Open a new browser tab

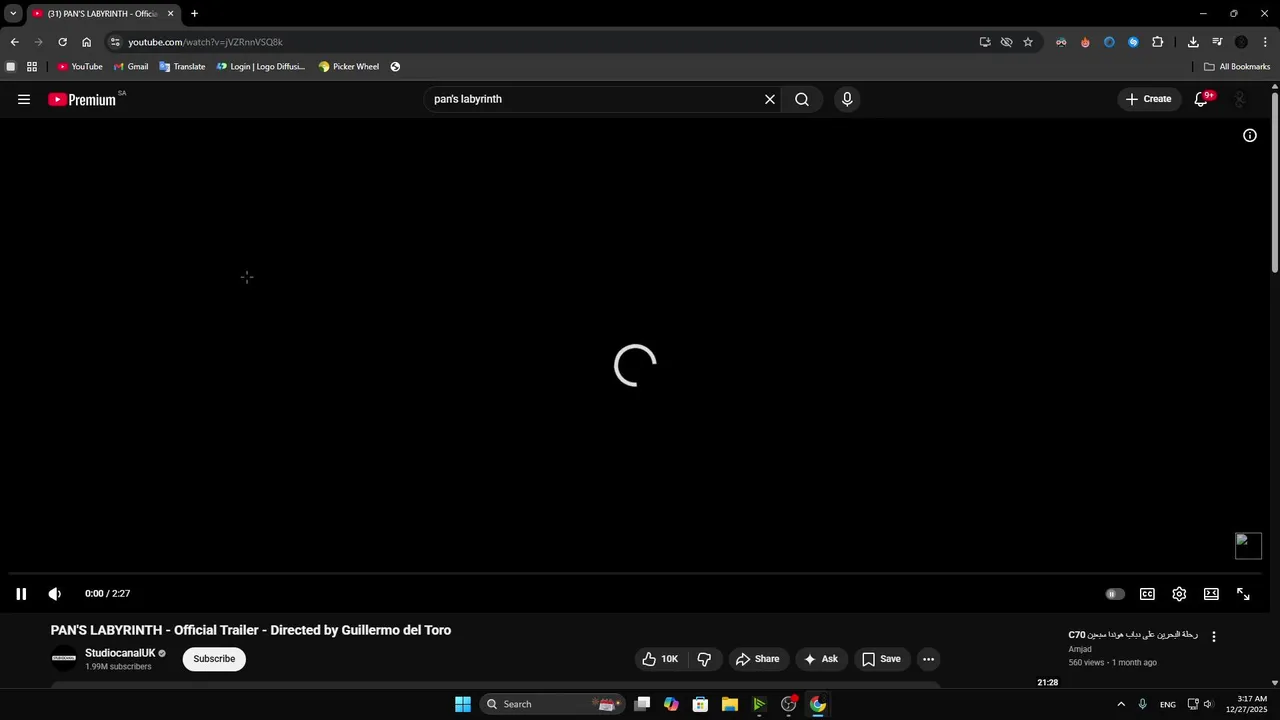(x=194, y=14)
